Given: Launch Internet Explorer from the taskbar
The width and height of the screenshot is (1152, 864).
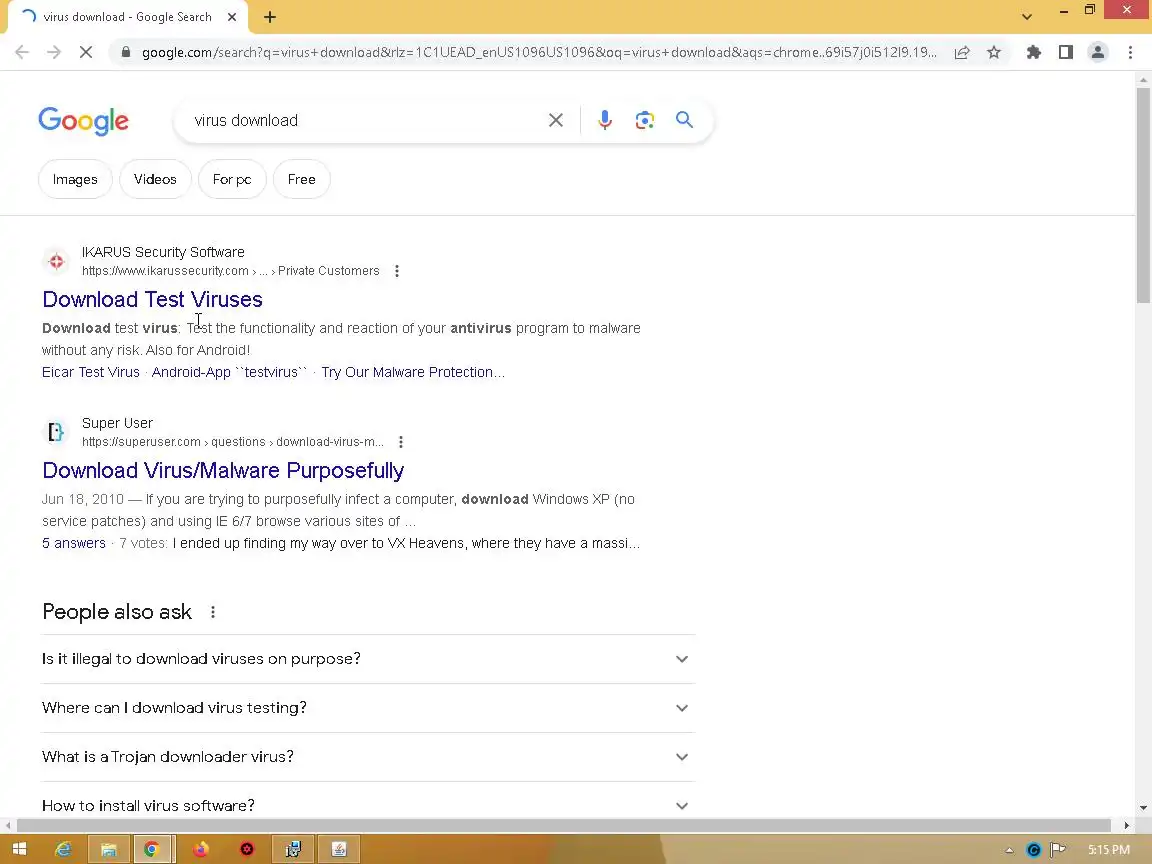Looking at the screenshot, I should click(x=64, y=849).
